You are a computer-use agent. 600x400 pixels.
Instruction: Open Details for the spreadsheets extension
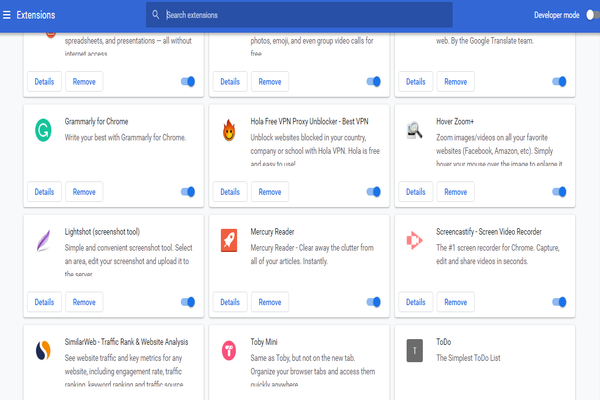pos(44,82)
